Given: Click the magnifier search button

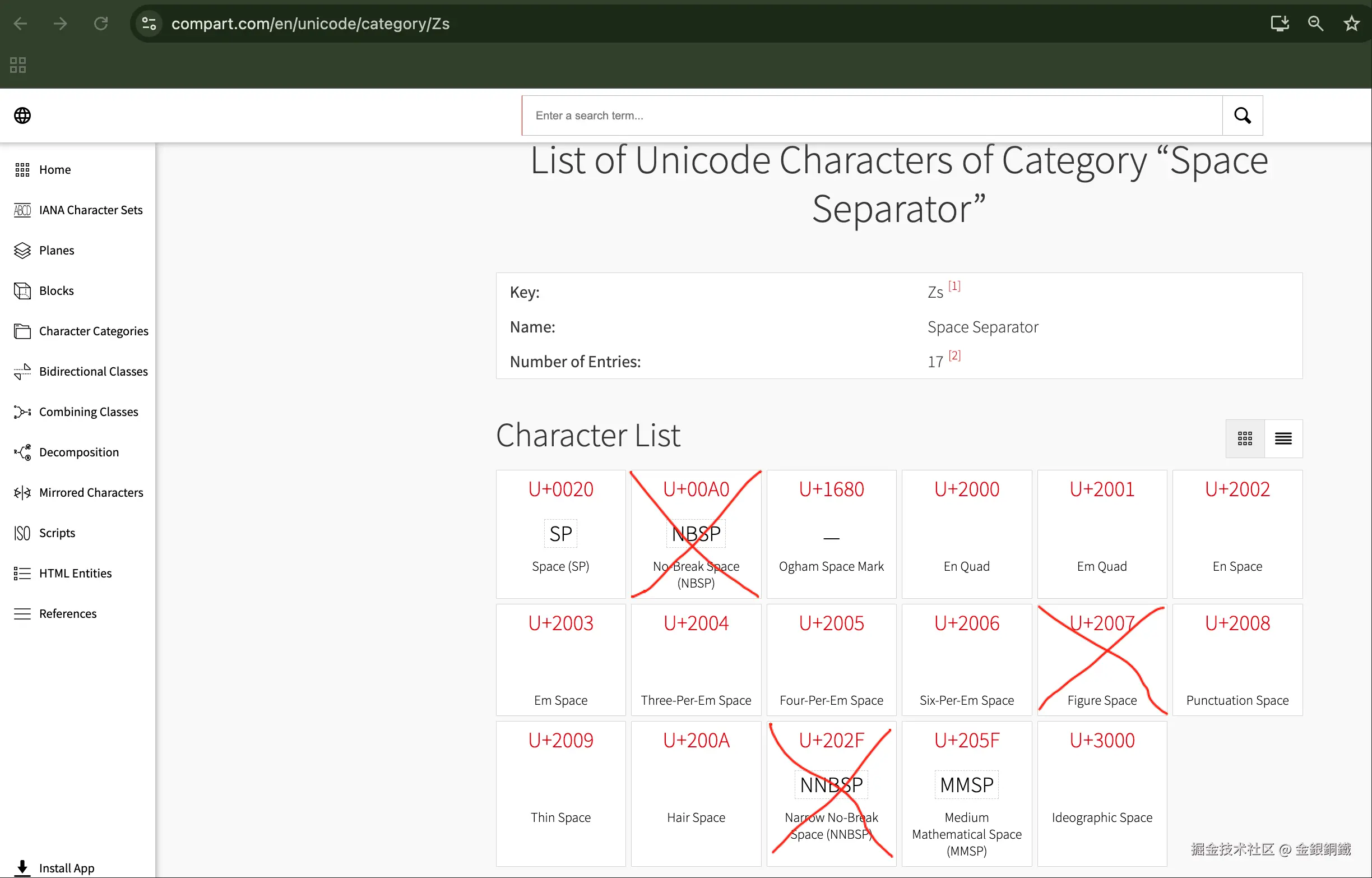Looking at the screenshot, I should [x=1242, y=115].
